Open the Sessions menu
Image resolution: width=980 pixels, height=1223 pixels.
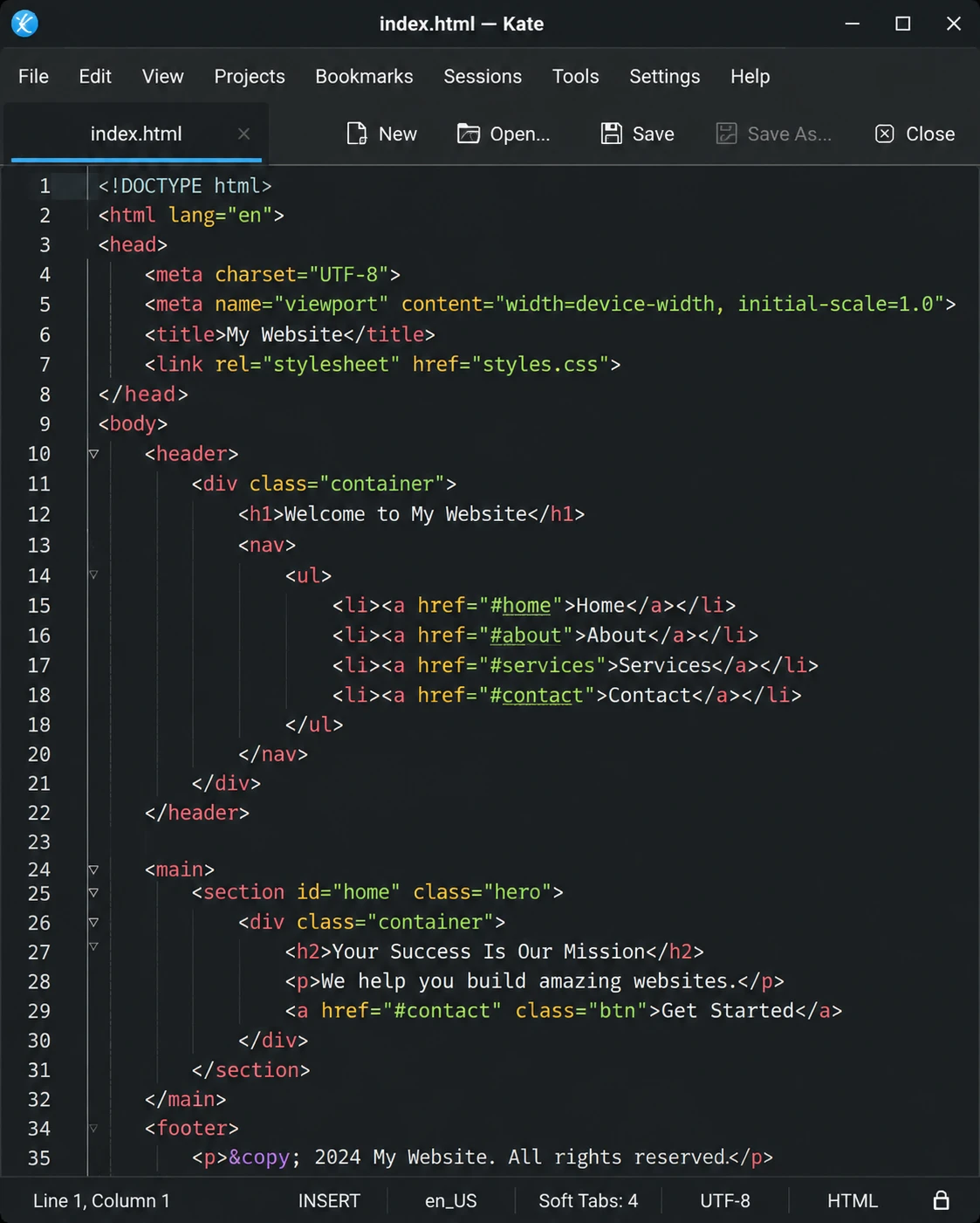pos(483,77)
